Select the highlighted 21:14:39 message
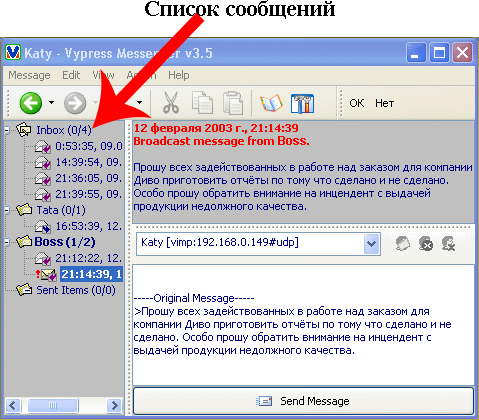This screenshot has height=420, width=479. (x=91, y=274)
